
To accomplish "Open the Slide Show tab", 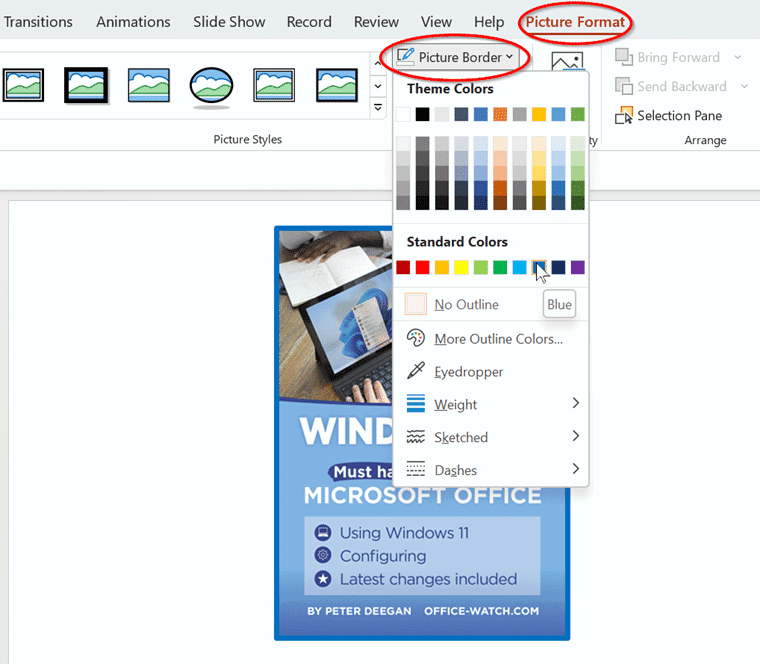I will 229,22.
